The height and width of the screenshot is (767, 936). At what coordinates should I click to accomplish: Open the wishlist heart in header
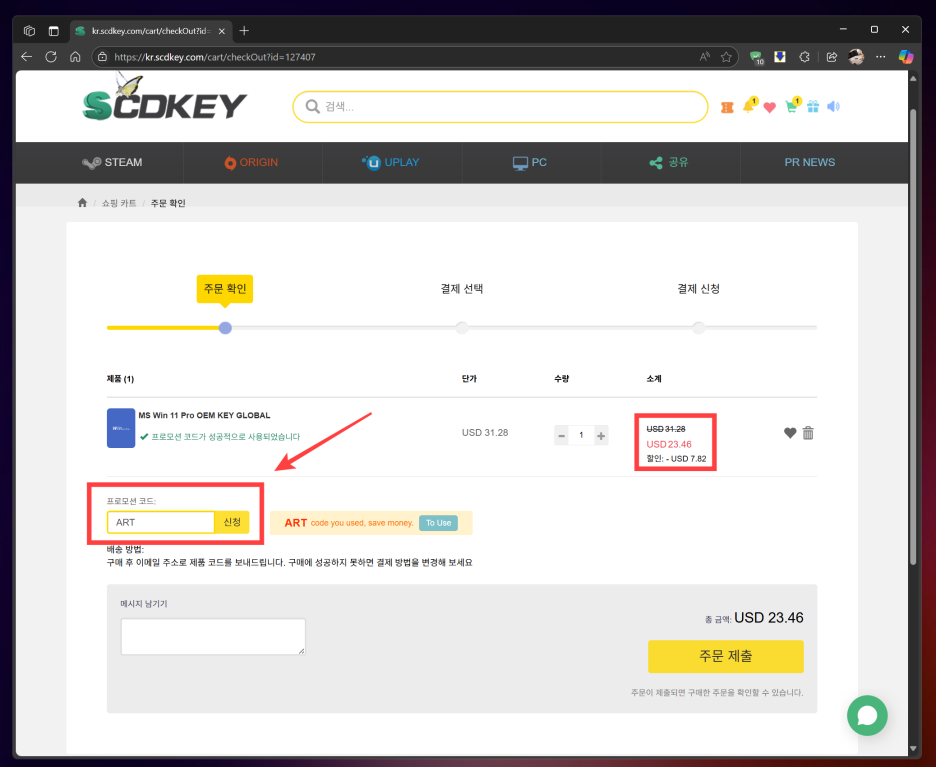769,107
